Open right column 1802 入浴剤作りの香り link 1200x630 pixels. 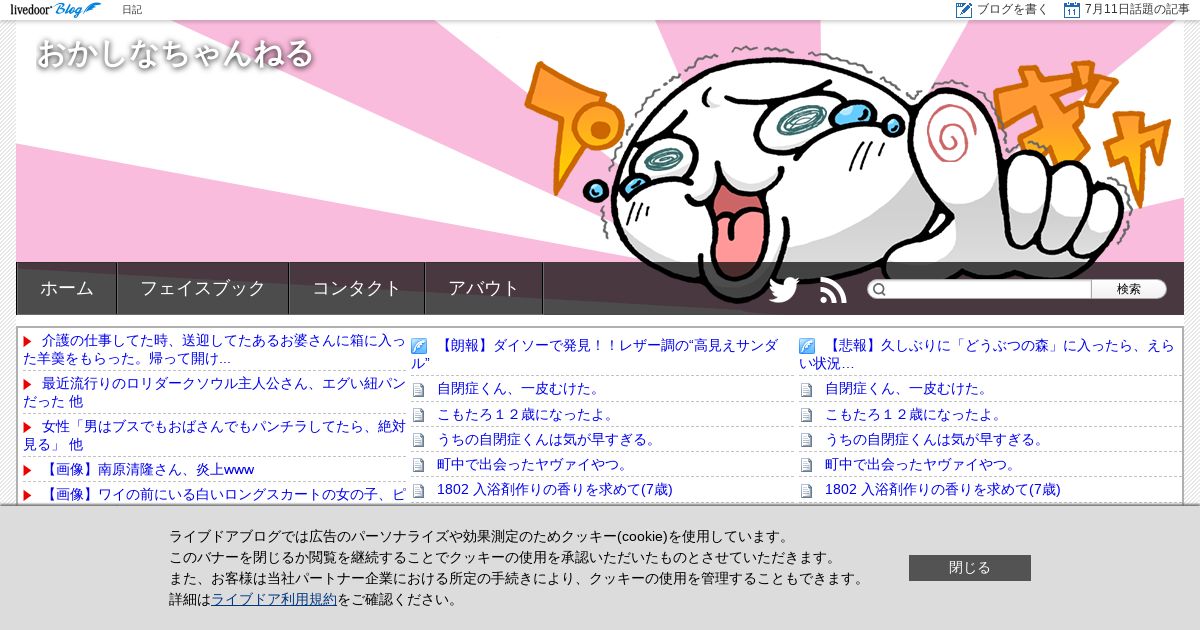(x=943, y=490)
